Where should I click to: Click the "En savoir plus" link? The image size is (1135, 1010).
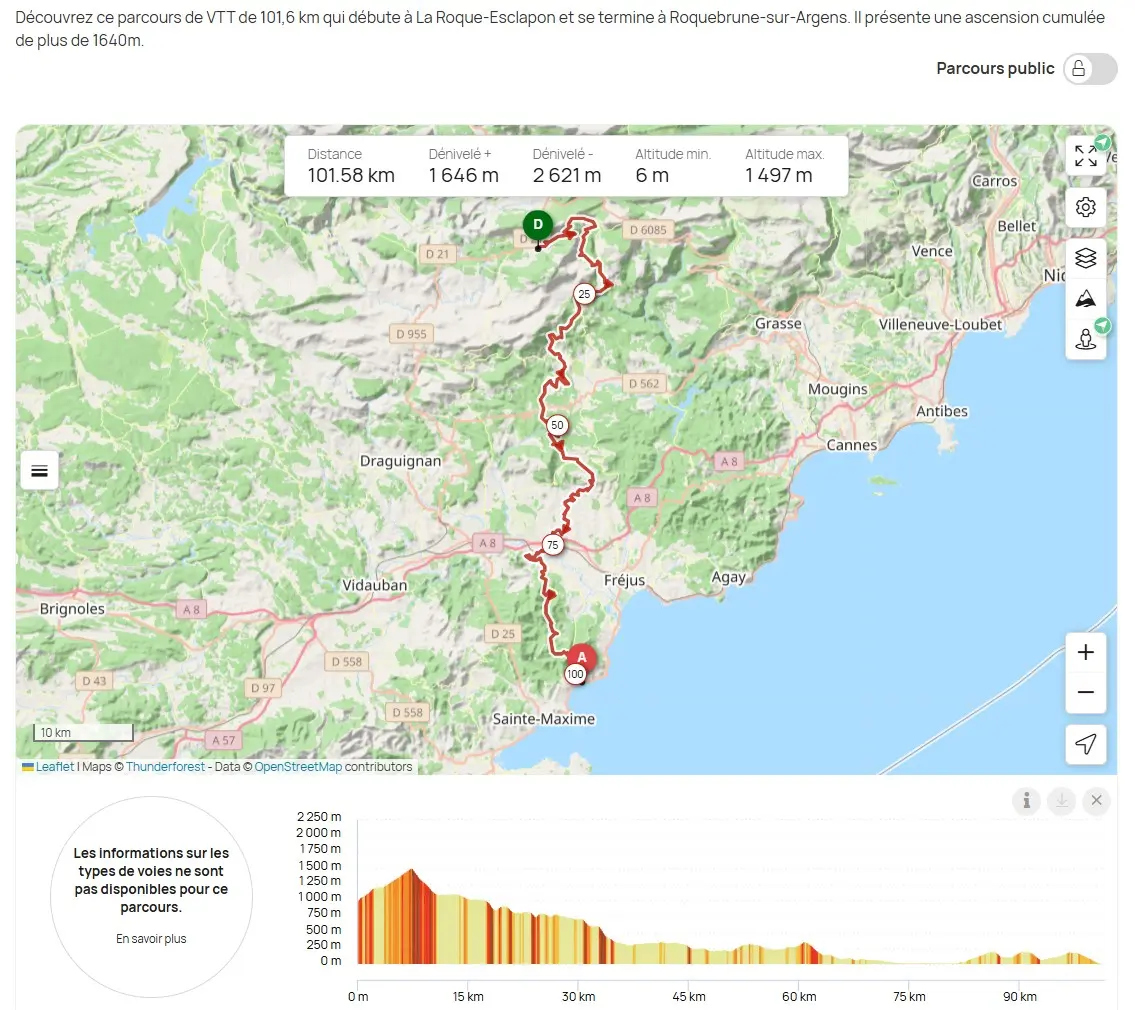point(151,939)
